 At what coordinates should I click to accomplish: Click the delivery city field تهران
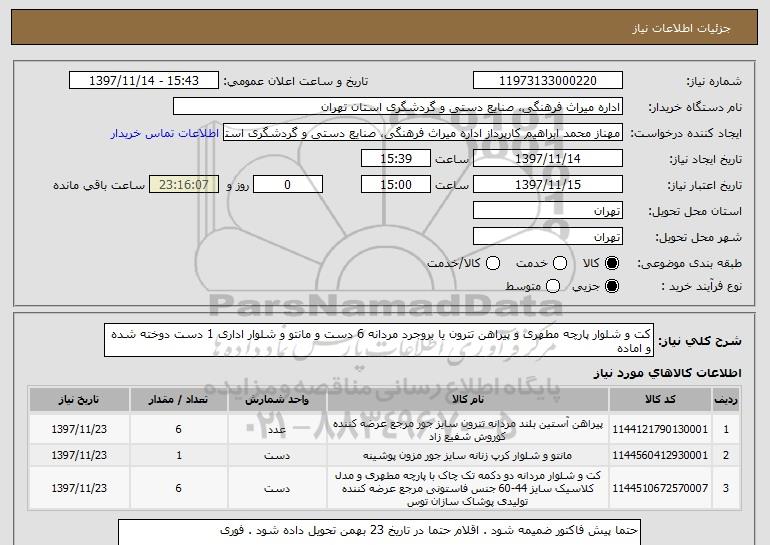[548, 237]
